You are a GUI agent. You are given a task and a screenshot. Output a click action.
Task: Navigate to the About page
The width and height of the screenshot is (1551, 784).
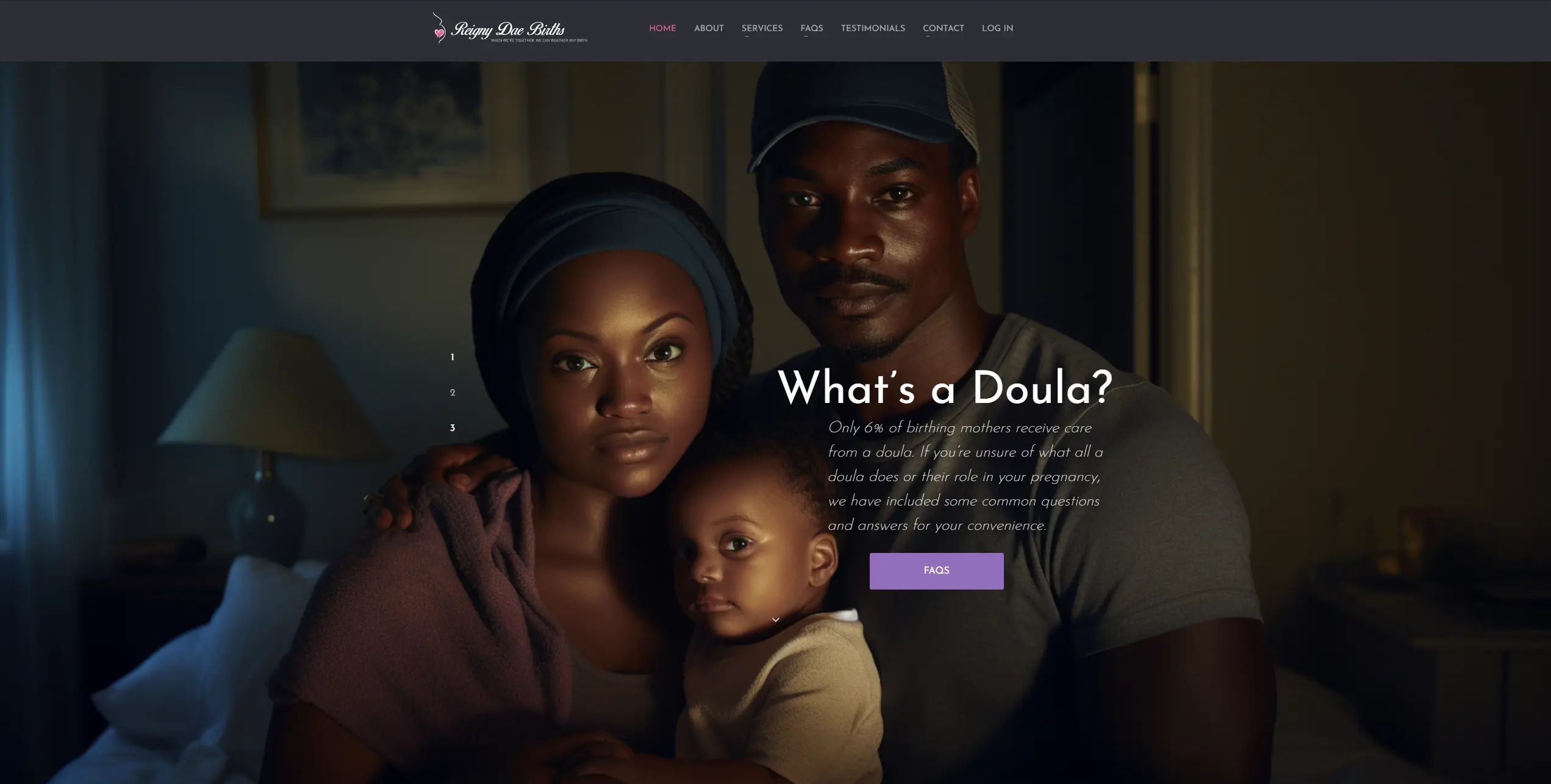tap(709, 29)
